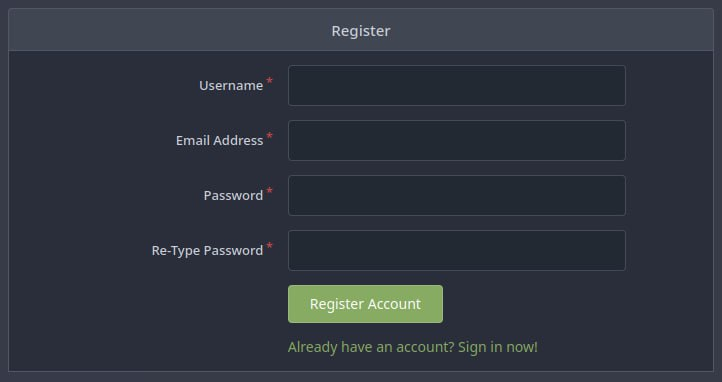The image size is (722, 382).
Task: Click the Register heading title
Action: (x=361, y=31)
